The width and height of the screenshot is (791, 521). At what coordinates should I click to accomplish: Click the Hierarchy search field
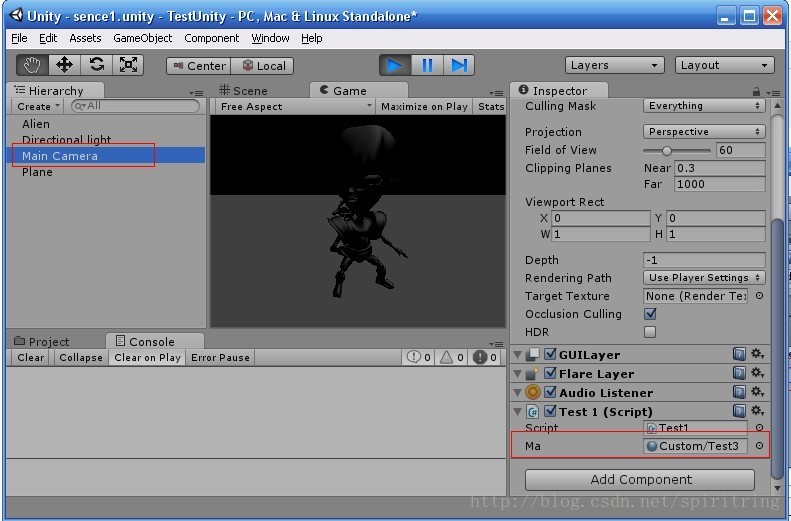135,106
